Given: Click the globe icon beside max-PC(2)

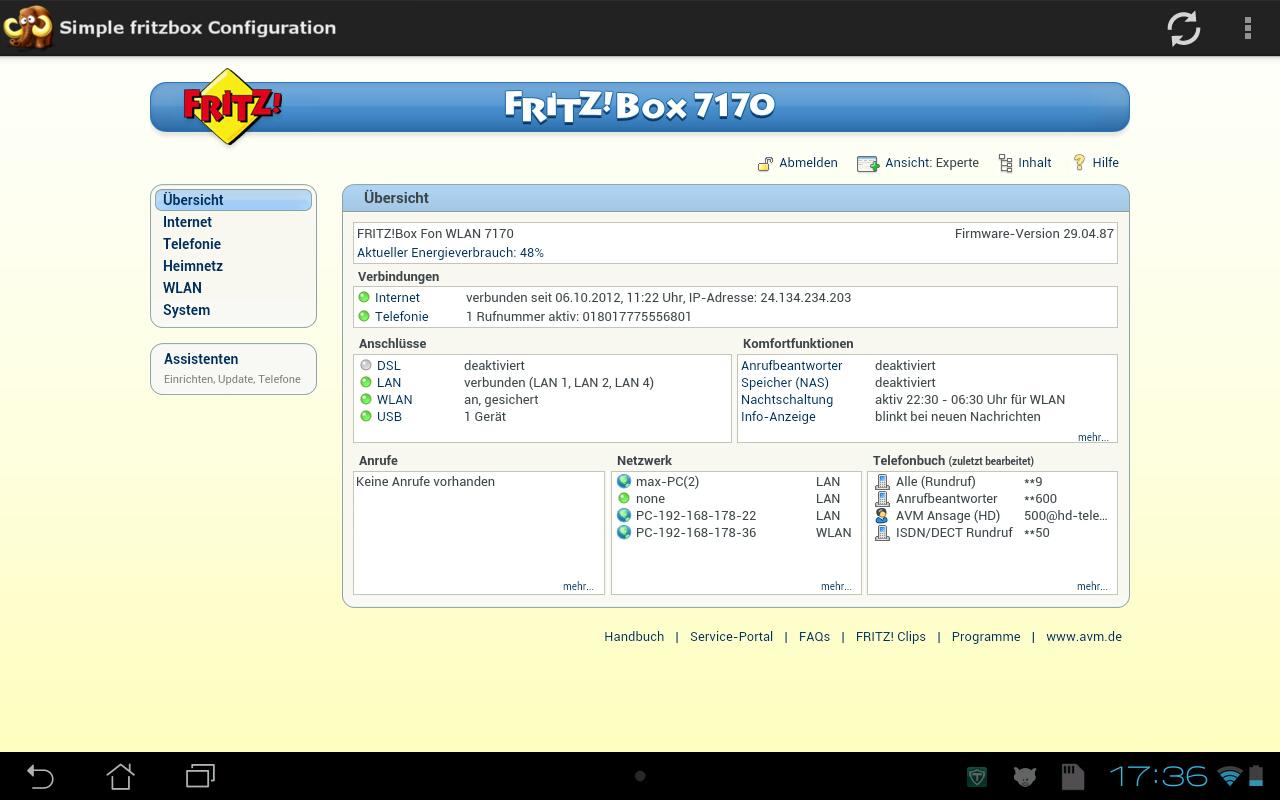Looking at the screenshot, I should tap(624, 482).
